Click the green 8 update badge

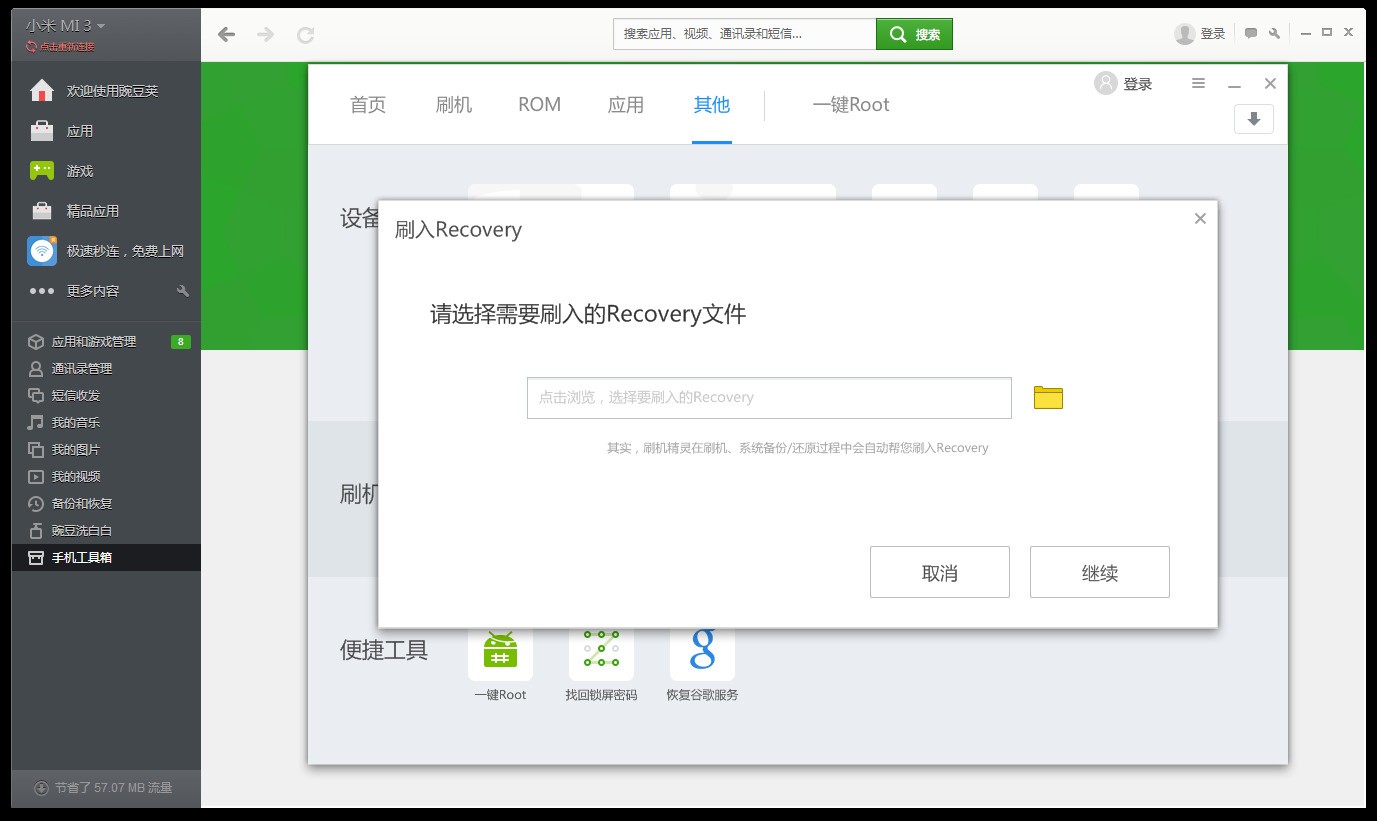180,342
